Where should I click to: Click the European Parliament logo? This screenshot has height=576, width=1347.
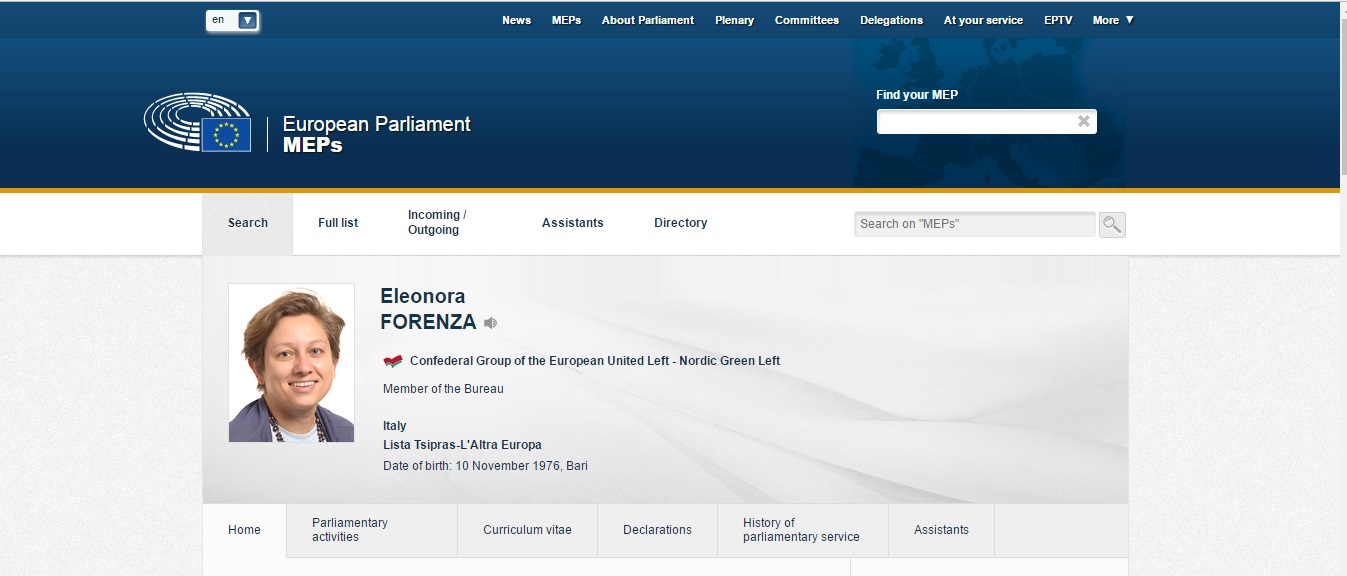coord(197,123)
